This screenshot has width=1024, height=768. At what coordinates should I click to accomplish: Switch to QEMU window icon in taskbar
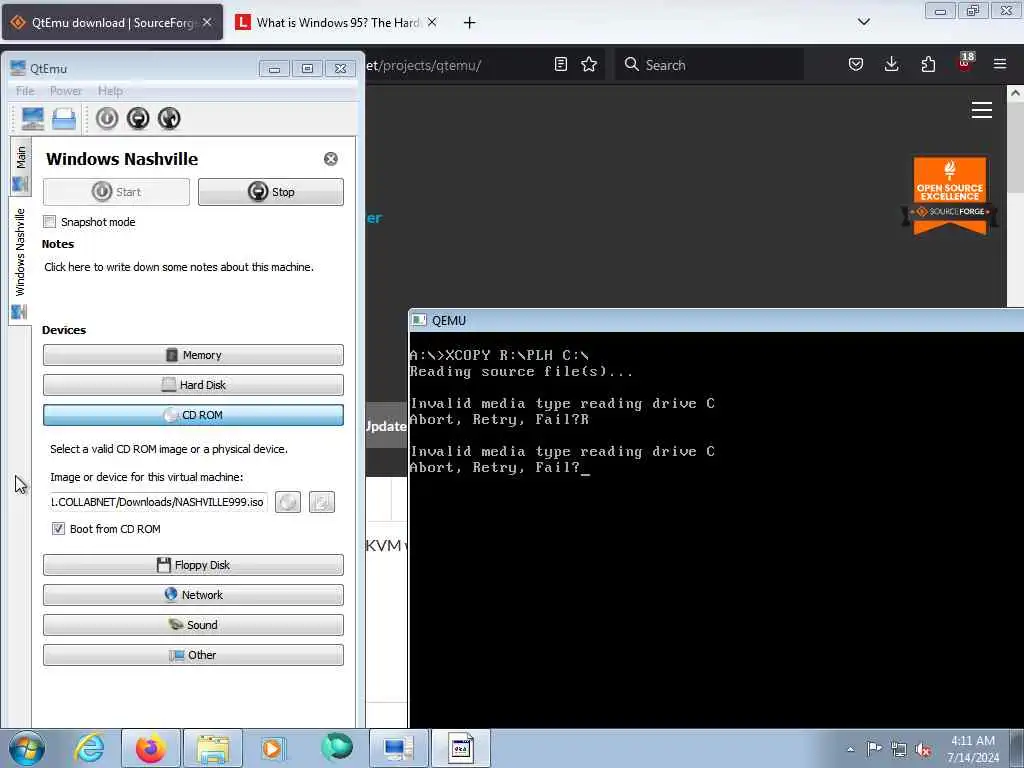460,748
